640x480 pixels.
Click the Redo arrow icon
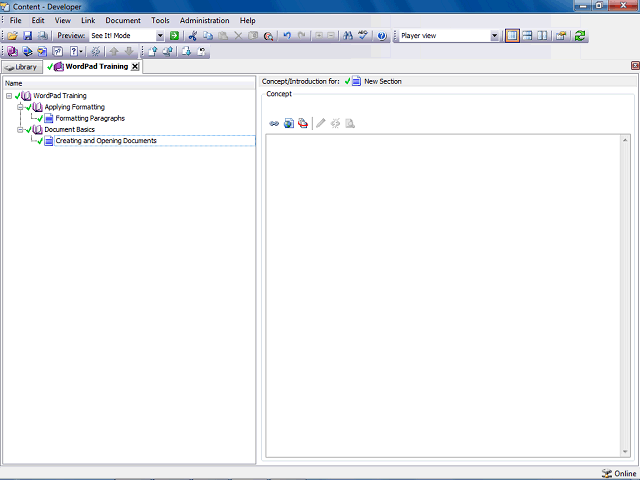tap(302, 36)
